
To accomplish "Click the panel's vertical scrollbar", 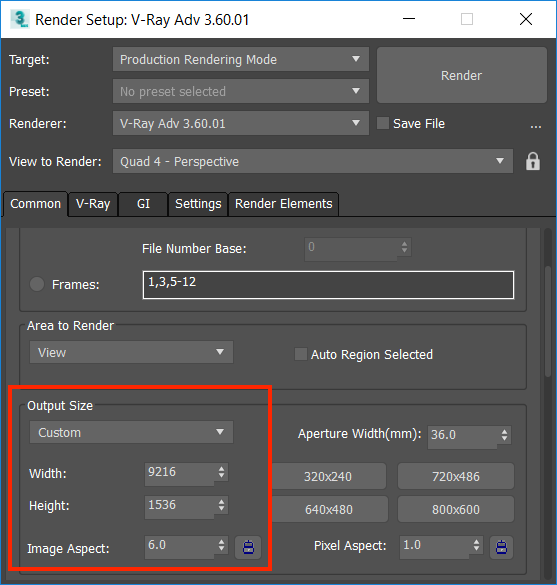I will [x=548, y=321].
